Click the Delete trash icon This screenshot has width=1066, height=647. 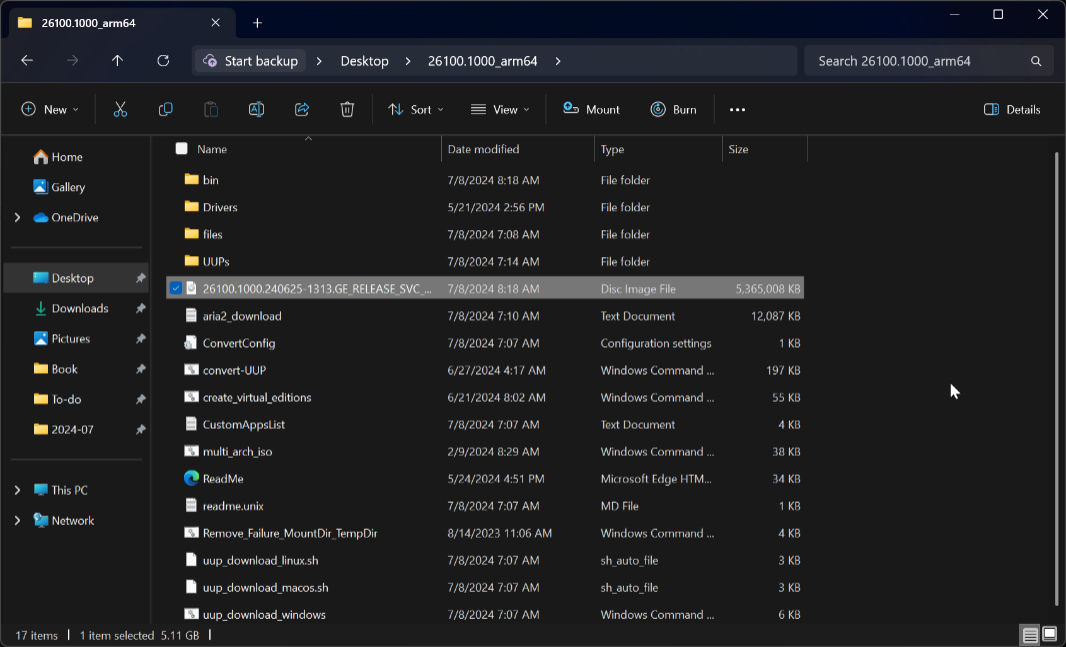pyautogui.click(x=347, y=109)
